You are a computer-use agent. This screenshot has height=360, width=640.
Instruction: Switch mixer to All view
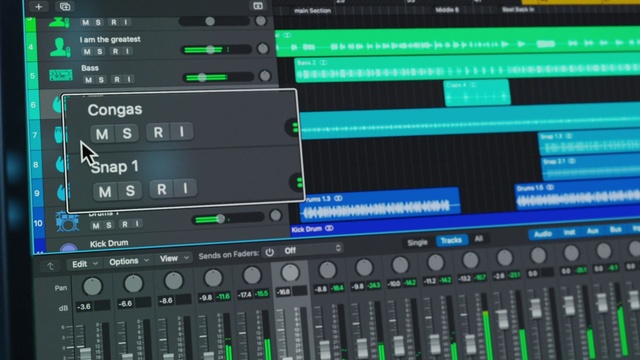478,239
